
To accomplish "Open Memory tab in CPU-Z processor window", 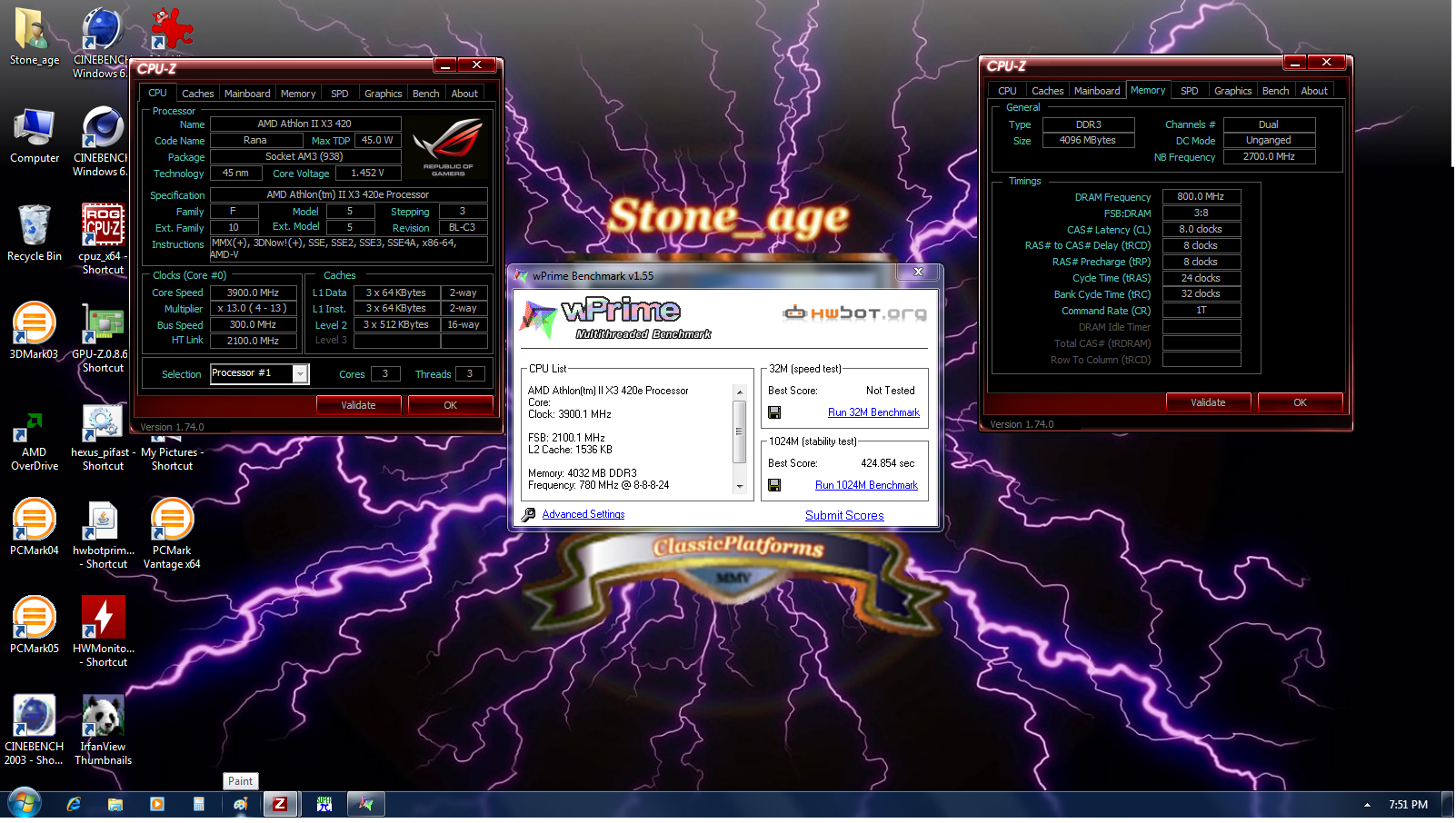I will (x=298, y=94).
